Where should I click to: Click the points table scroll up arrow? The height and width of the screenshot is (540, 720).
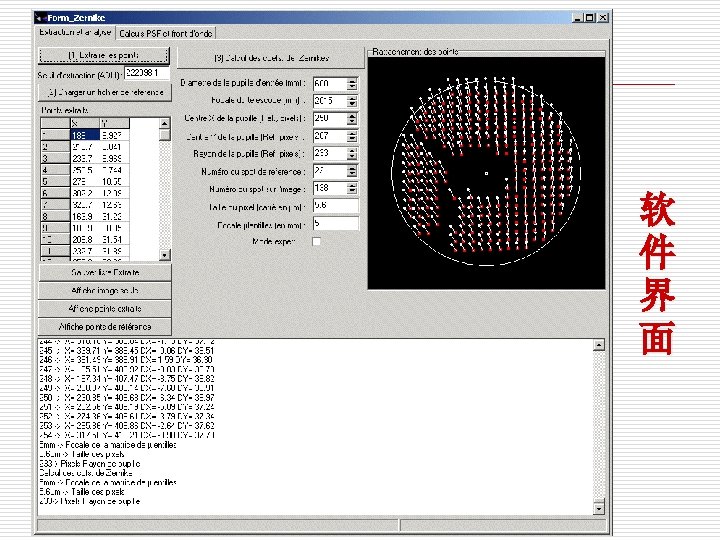[164, 124]
